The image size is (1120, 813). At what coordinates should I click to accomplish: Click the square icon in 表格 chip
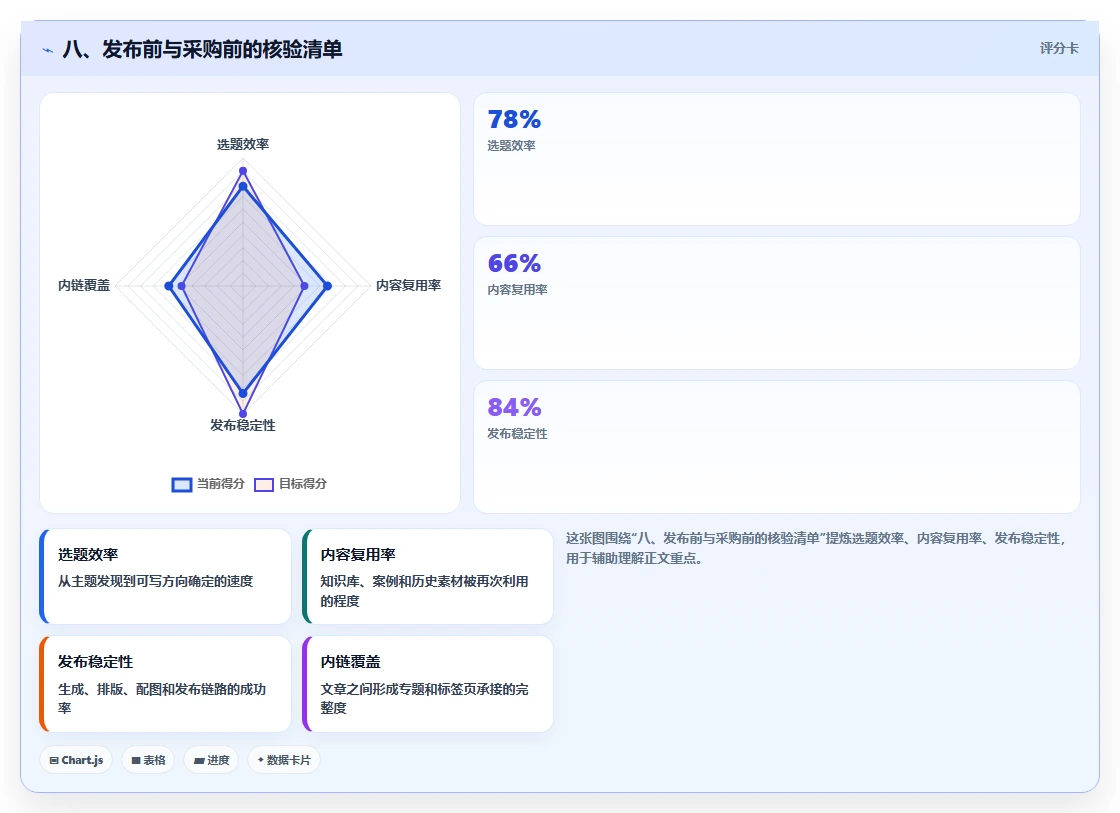(136, 760)
